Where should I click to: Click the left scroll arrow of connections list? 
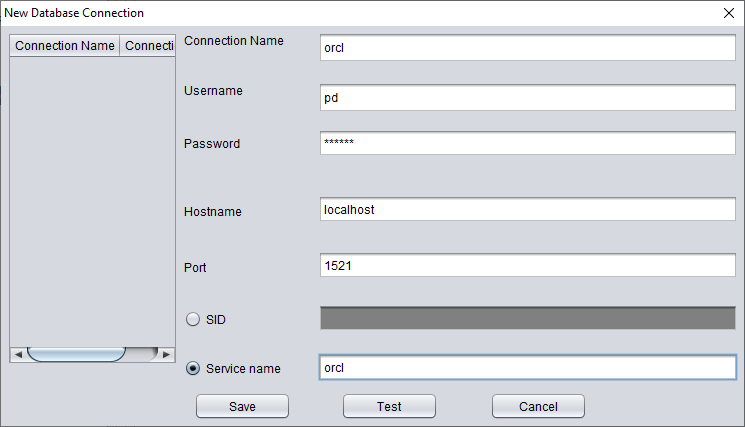coord(19,354)
